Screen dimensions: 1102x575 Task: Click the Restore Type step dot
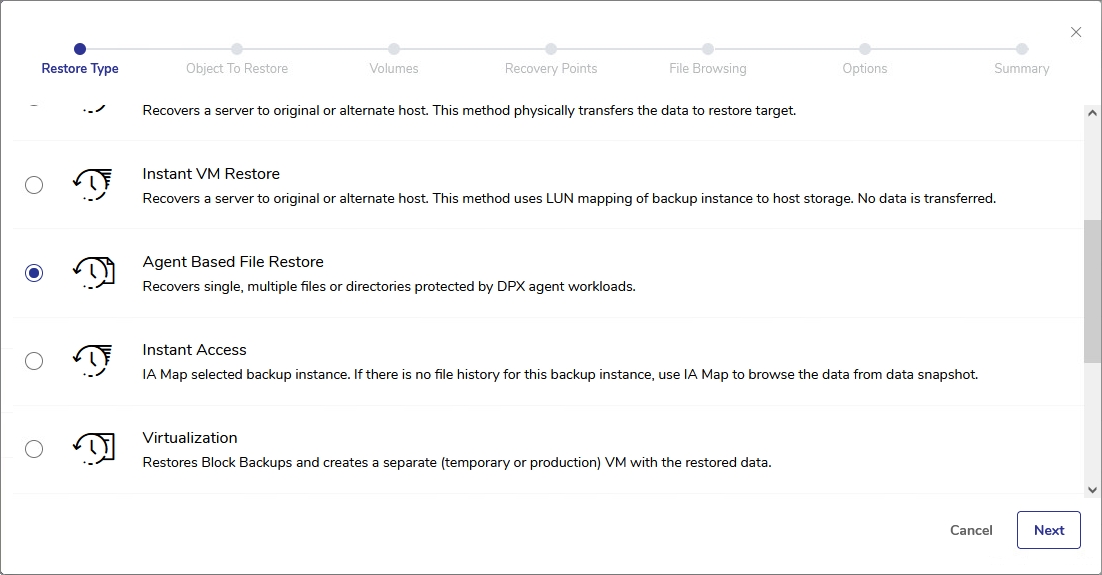(80, 49)
